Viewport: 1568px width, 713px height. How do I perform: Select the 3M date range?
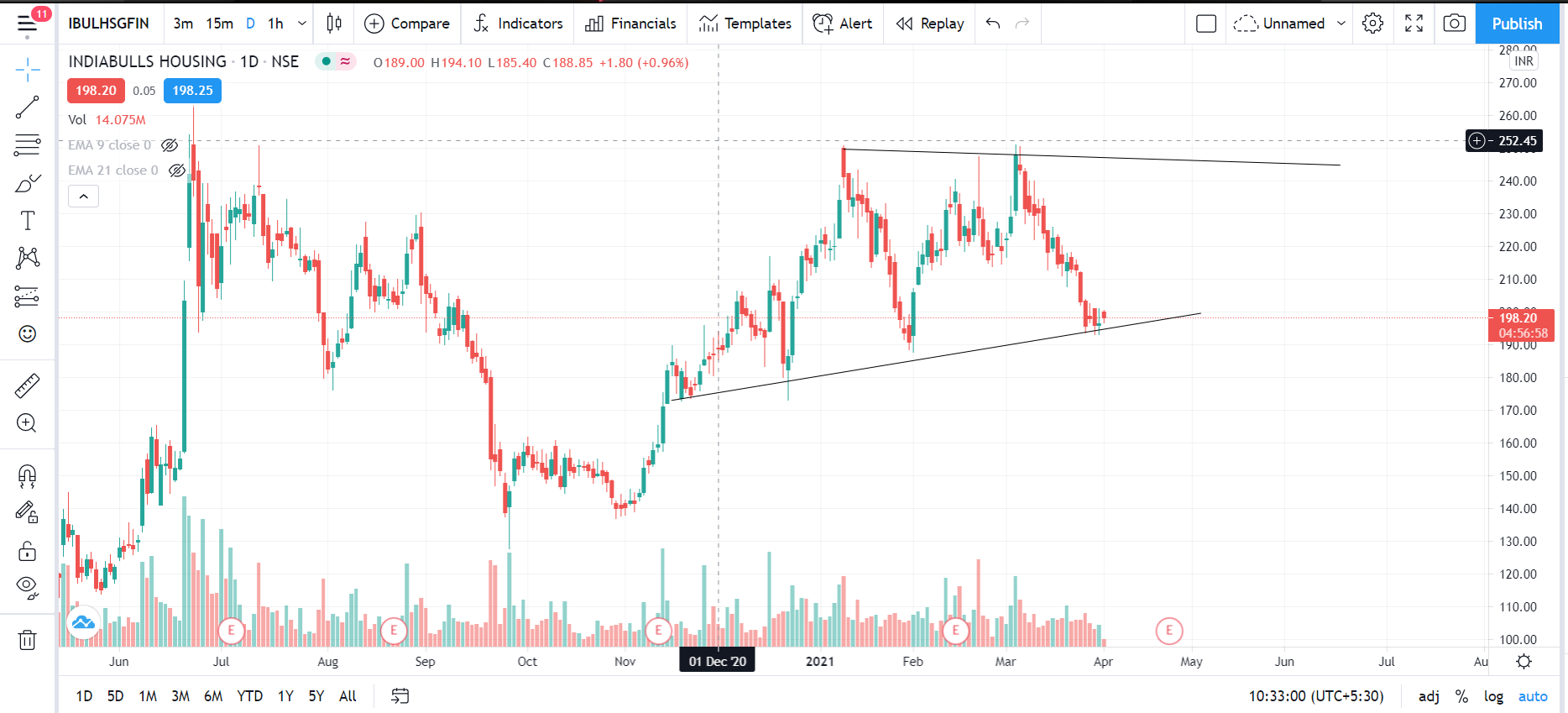click(180, 696)
